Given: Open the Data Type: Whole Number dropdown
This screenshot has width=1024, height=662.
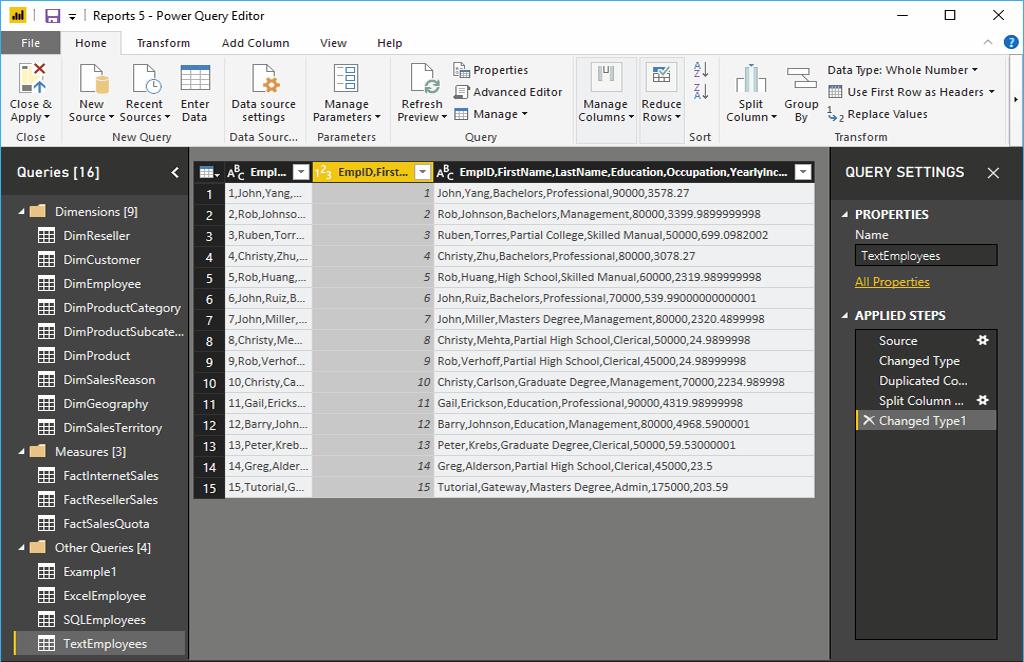Looking at the screenshot, I should coord(902,70).
